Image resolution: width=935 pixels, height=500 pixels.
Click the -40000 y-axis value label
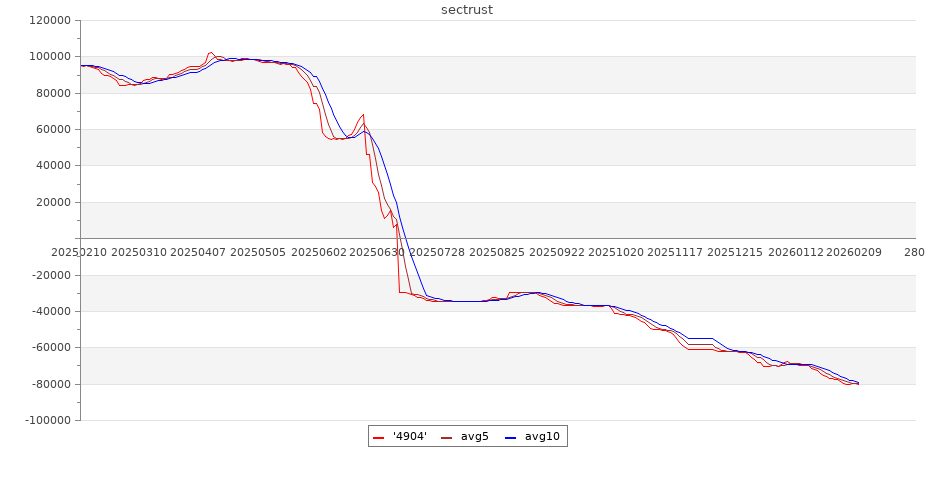point(51,311)
